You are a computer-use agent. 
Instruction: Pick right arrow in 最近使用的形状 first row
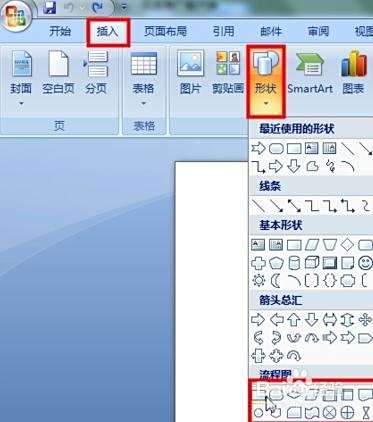click(x=258, y=148)
